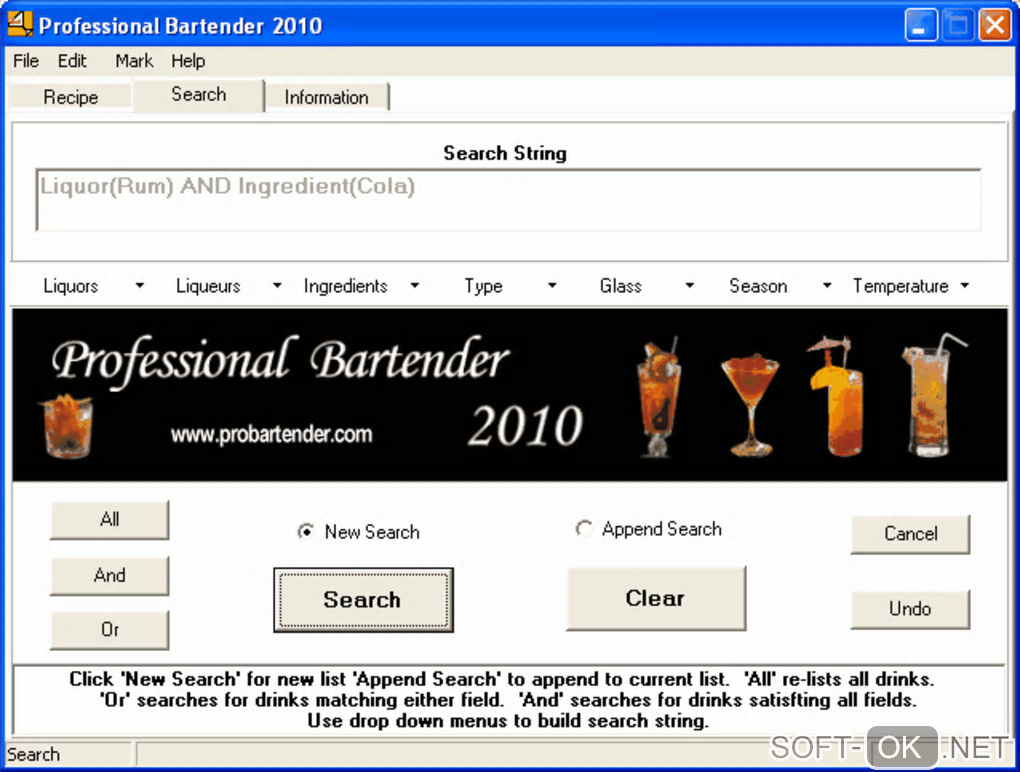1020x772 pixels.
Task: Open the Mark menu
Action: (x=134, y=60)
